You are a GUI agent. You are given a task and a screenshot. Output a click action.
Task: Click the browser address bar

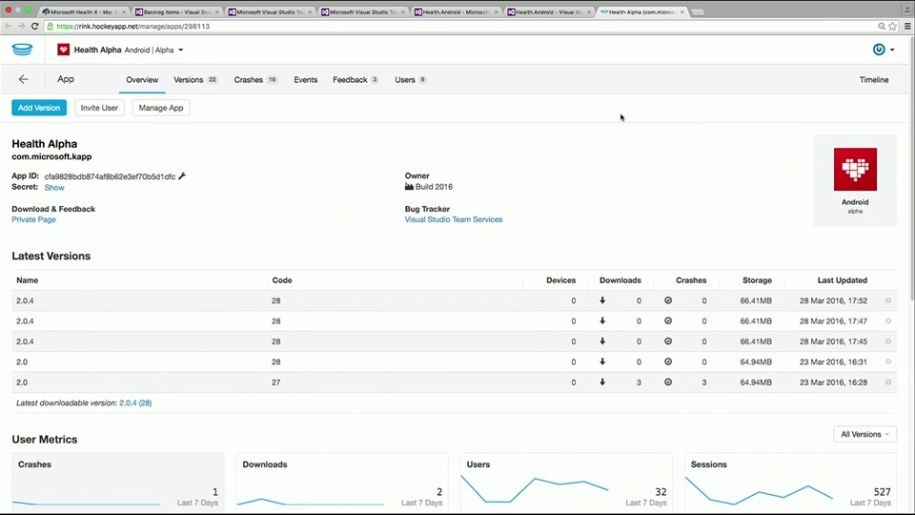coord(461,26)
